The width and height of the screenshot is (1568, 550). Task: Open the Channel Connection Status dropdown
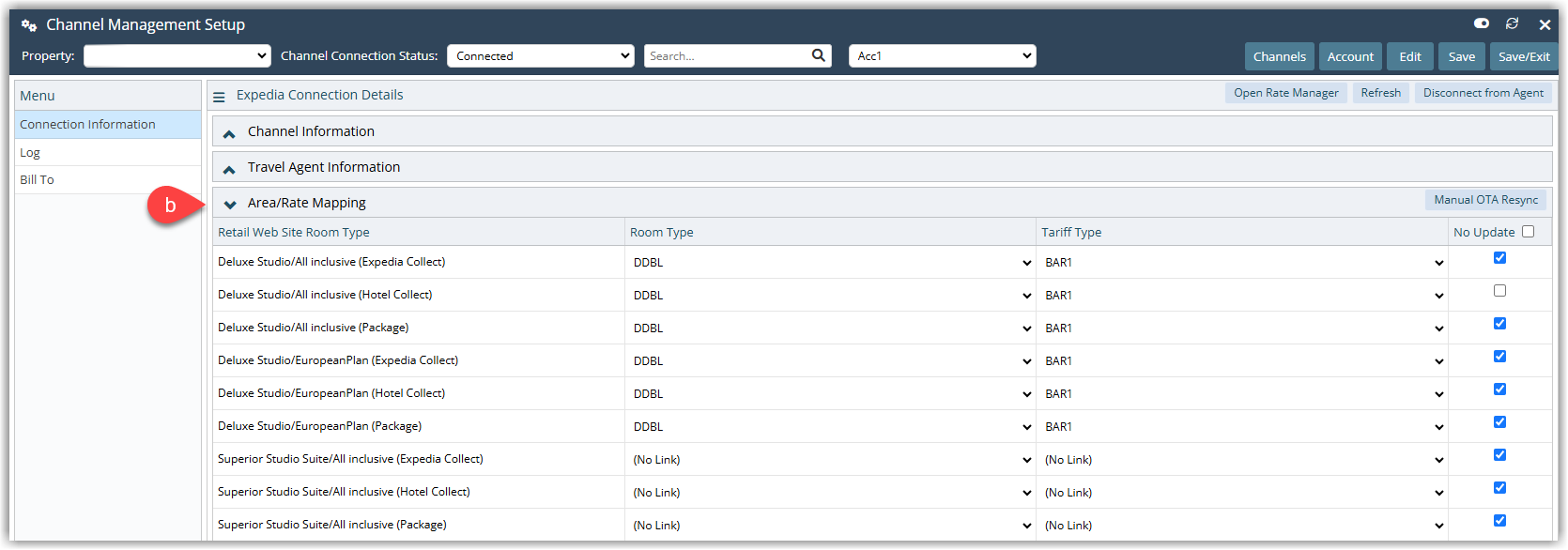[541, 56]
